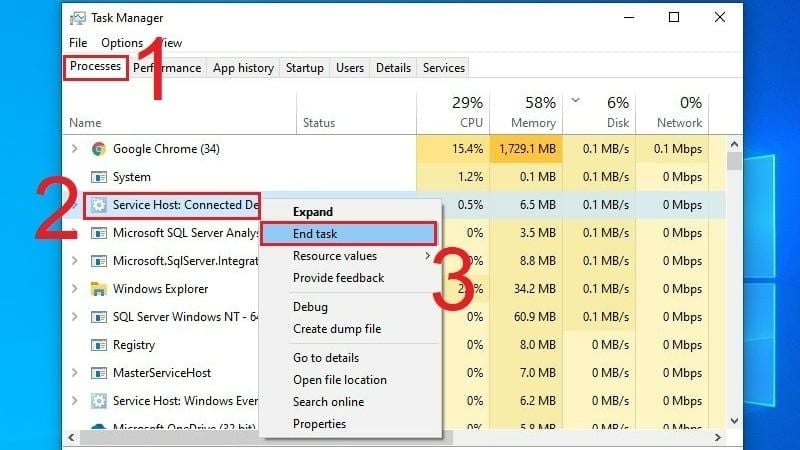Click the sort arrow above Disk column
800x450 pixels.
tap(576, 100)
